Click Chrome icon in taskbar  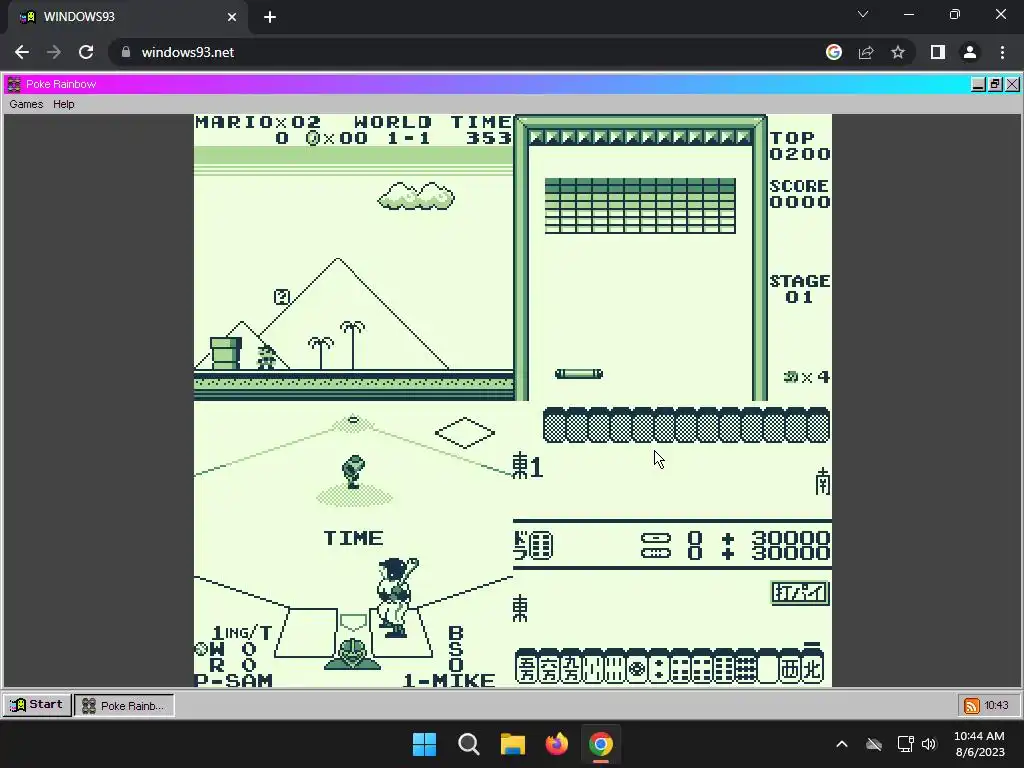pyautogui.click(x=601, y=744)
